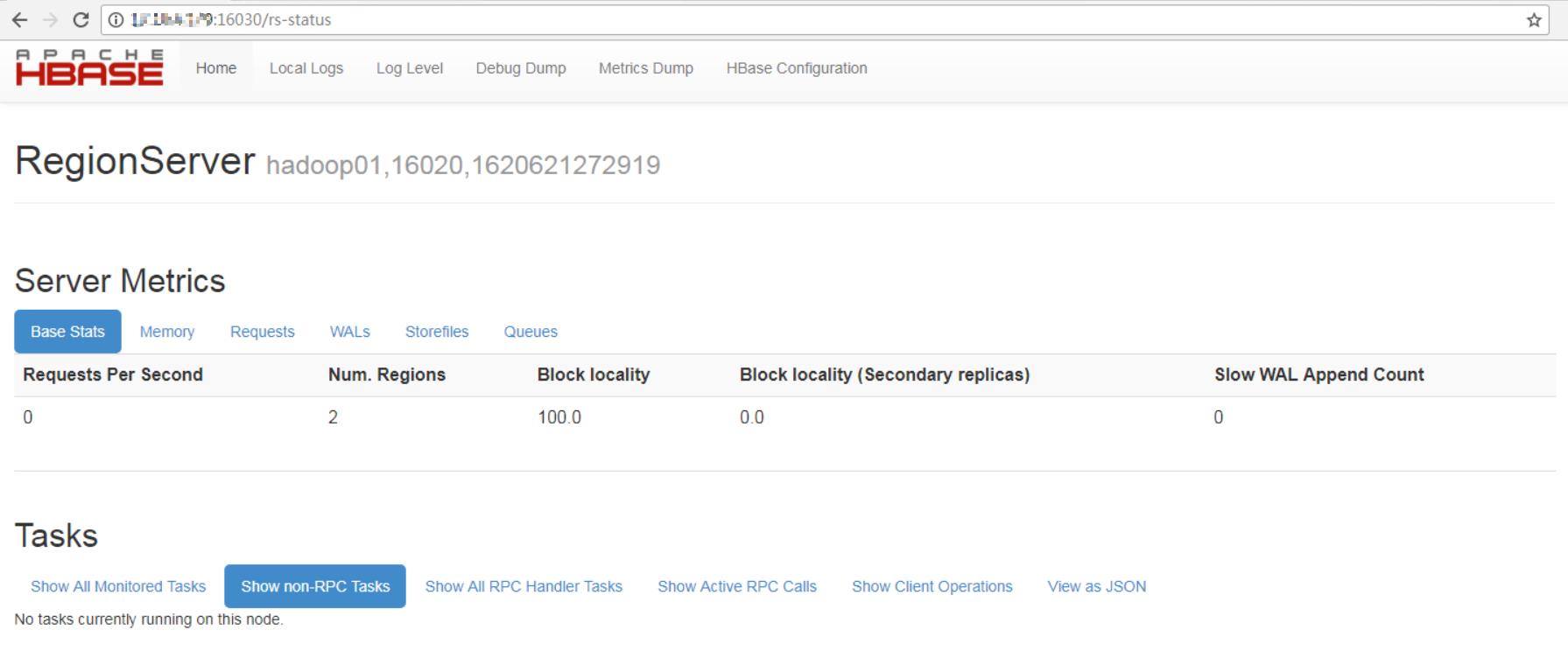Click 'No tasks currently running on this node.'
Screen dimensions: 1568x651
pyautogui.click(x=149, y=619)
